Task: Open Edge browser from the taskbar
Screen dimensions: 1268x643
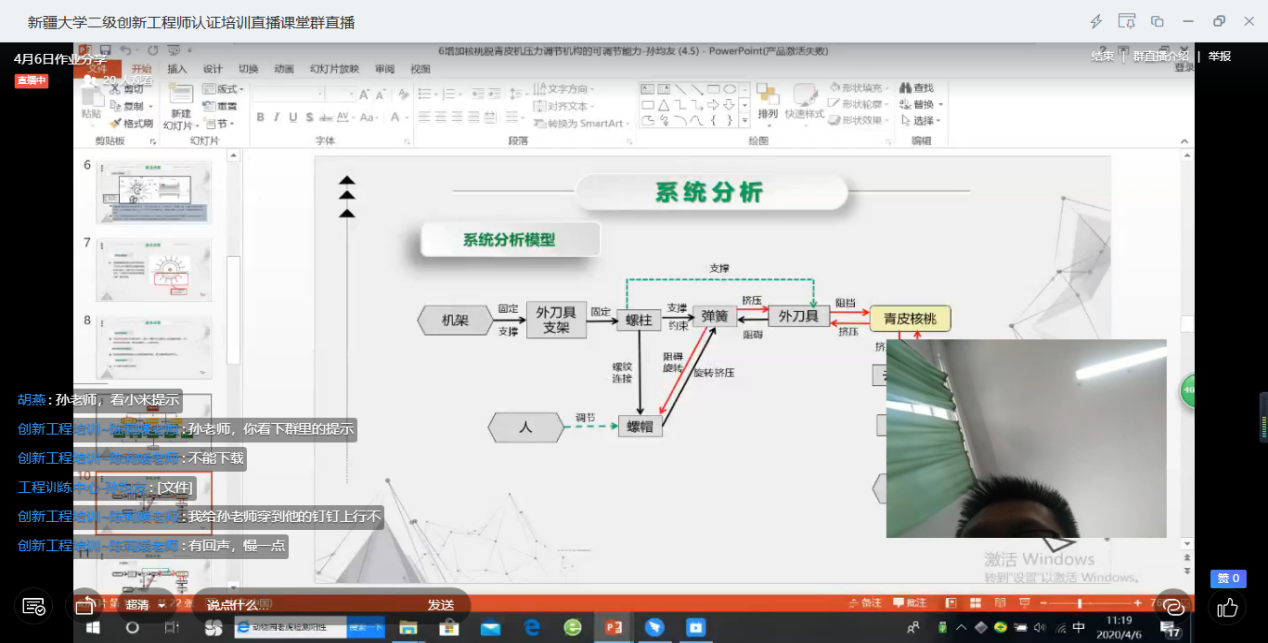Action: tap(532, 628)
